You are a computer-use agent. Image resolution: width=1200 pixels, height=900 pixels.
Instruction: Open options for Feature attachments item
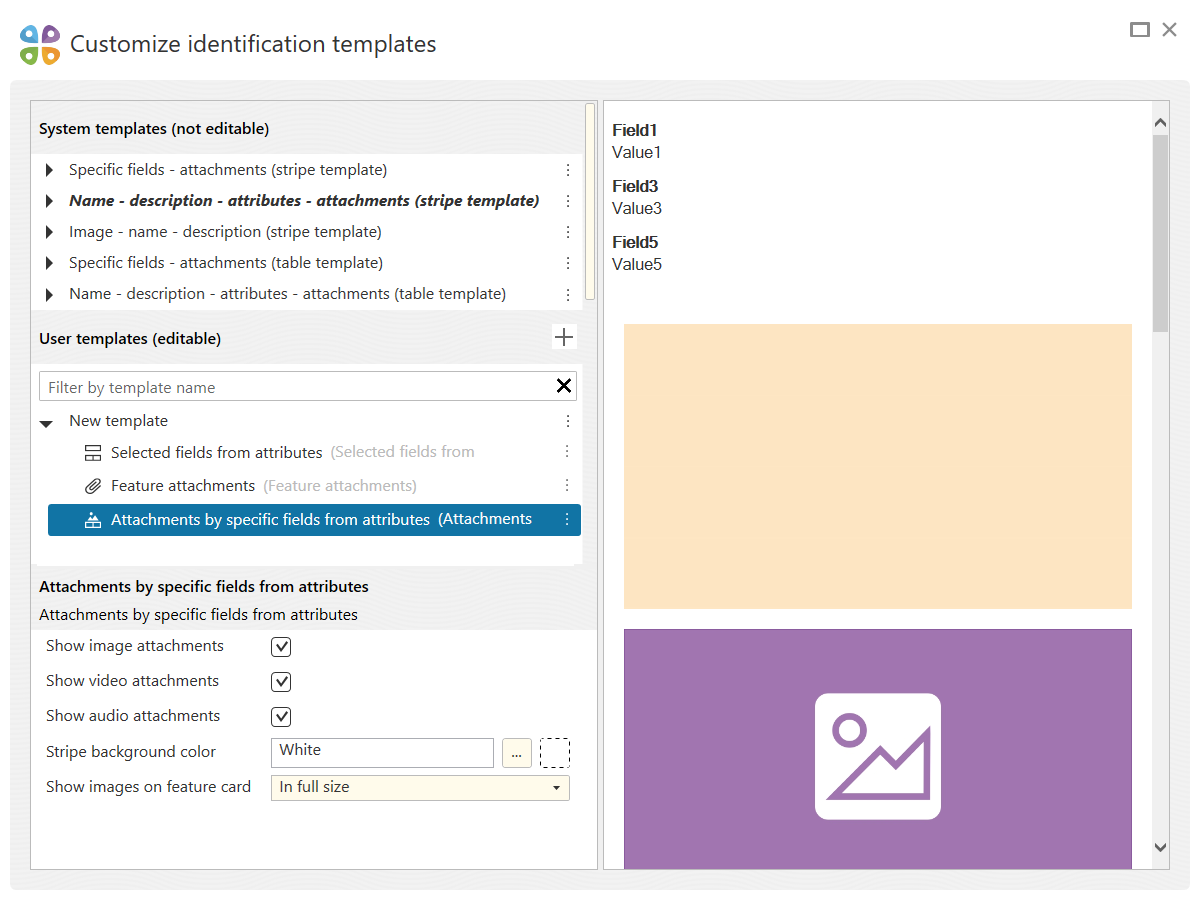coord(567,485)
